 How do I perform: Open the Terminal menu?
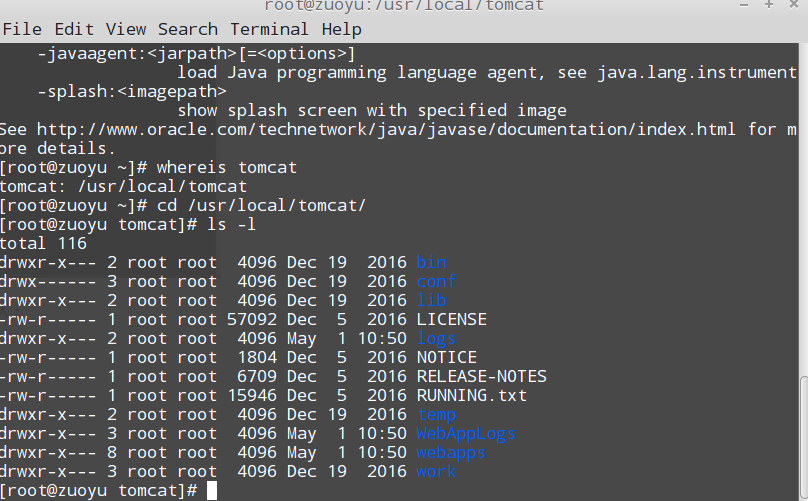coord(269,29)
